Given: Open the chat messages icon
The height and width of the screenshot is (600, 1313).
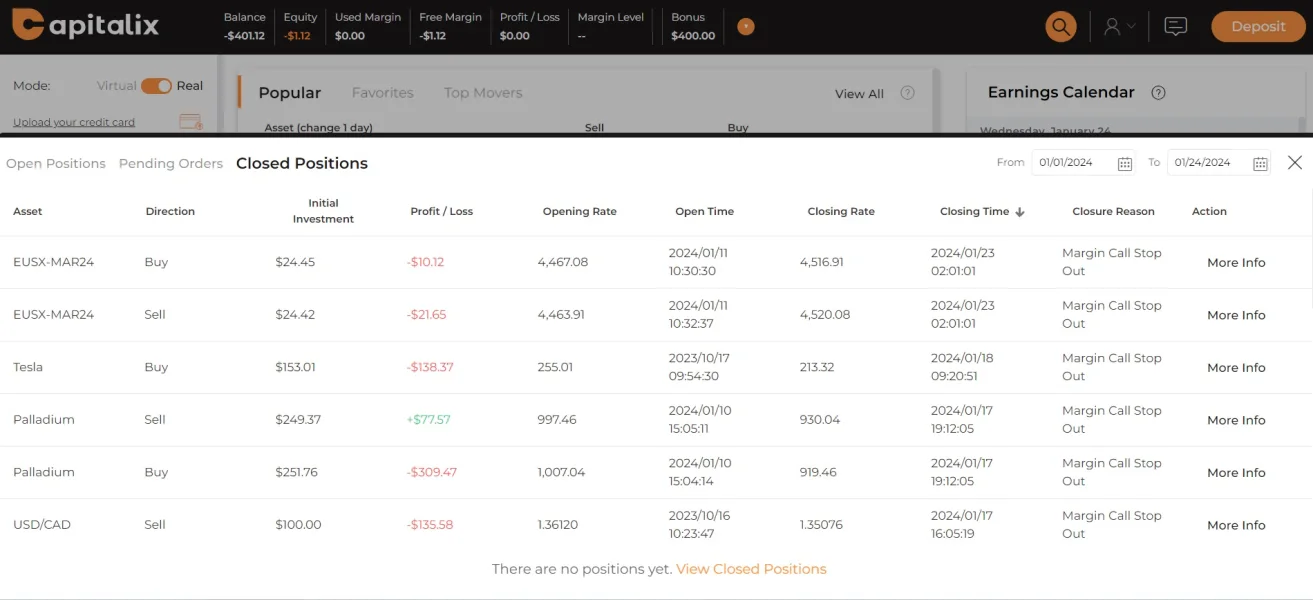Looking at the screenshot, I should pos(1176,27).
